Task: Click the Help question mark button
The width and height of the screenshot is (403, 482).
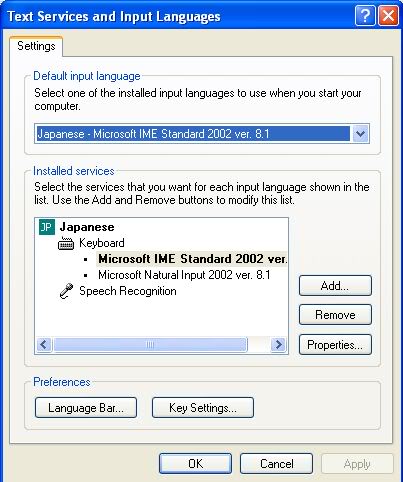Action: [365, 15]
